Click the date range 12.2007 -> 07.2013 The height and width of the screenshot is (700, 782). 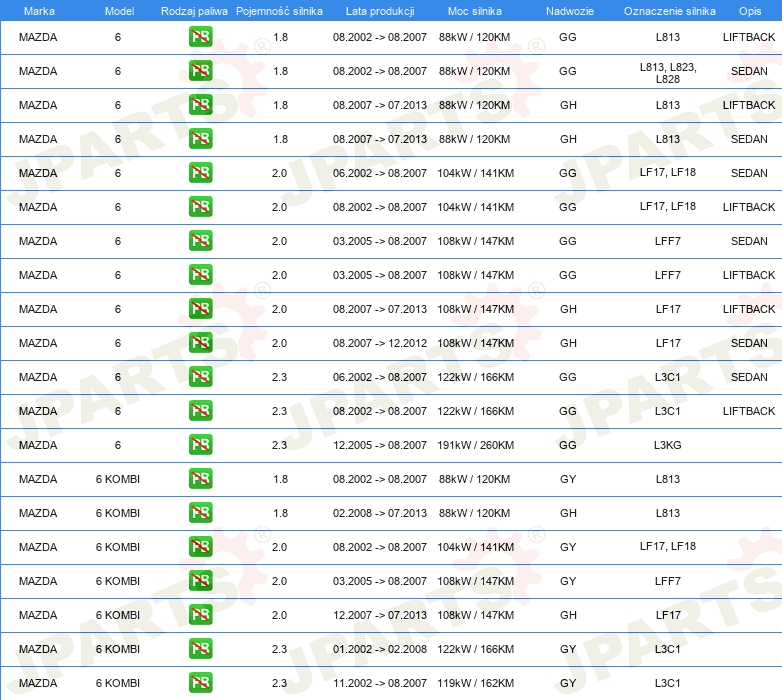(x=380, y=615)
